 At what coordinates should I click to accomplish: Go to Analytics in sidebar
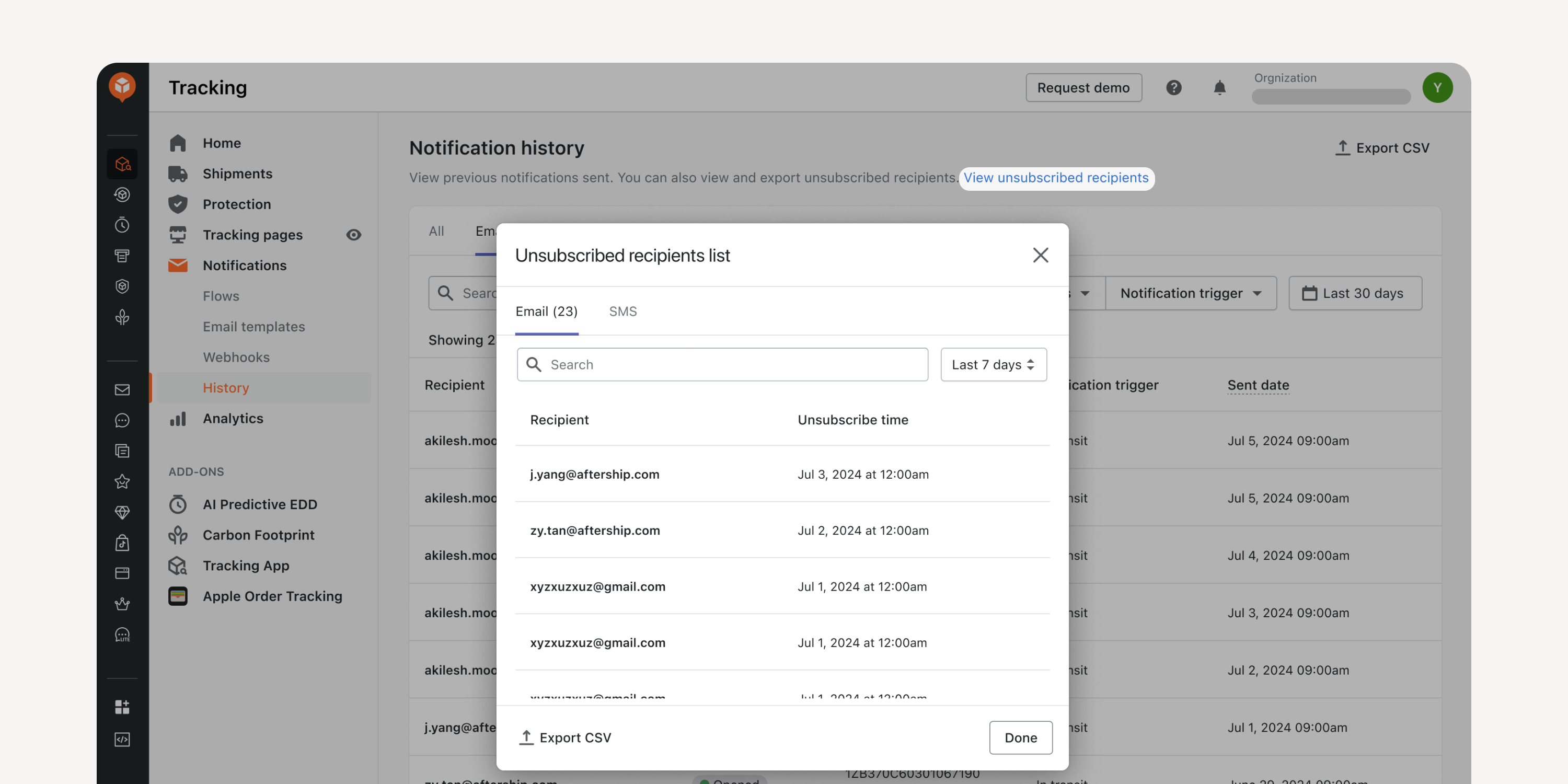[233, 418]
